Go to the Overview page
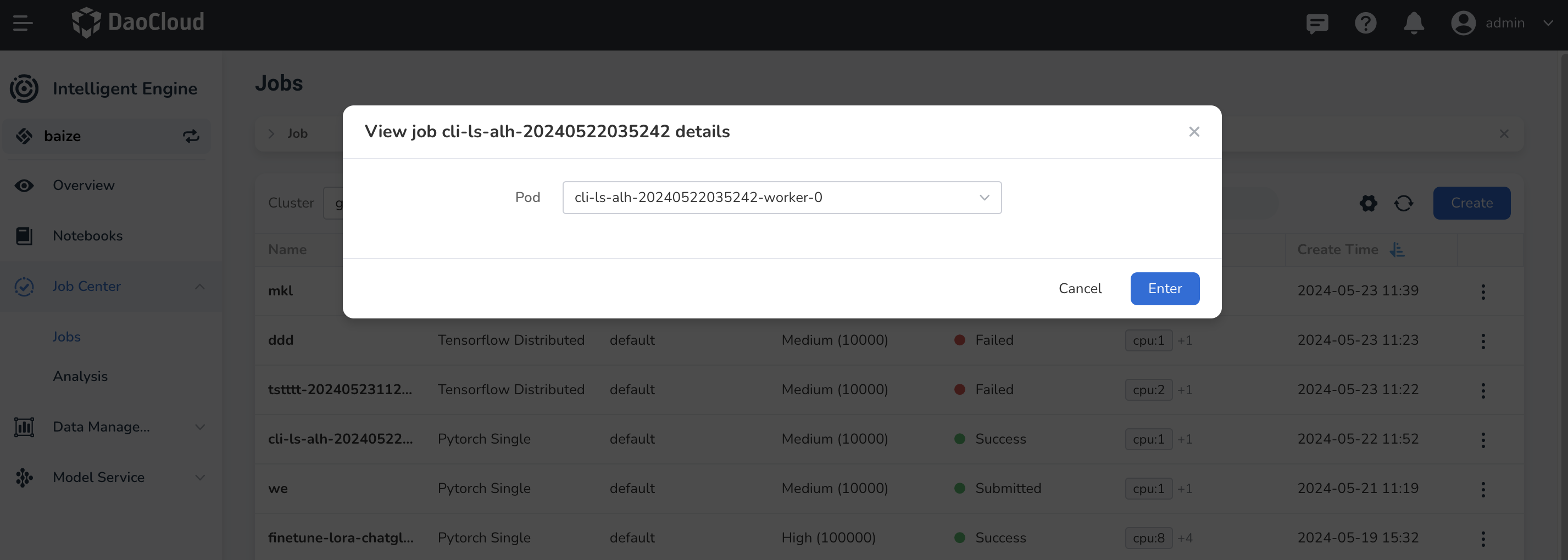This screenshot has height=560, width=1568. (84, 186)
